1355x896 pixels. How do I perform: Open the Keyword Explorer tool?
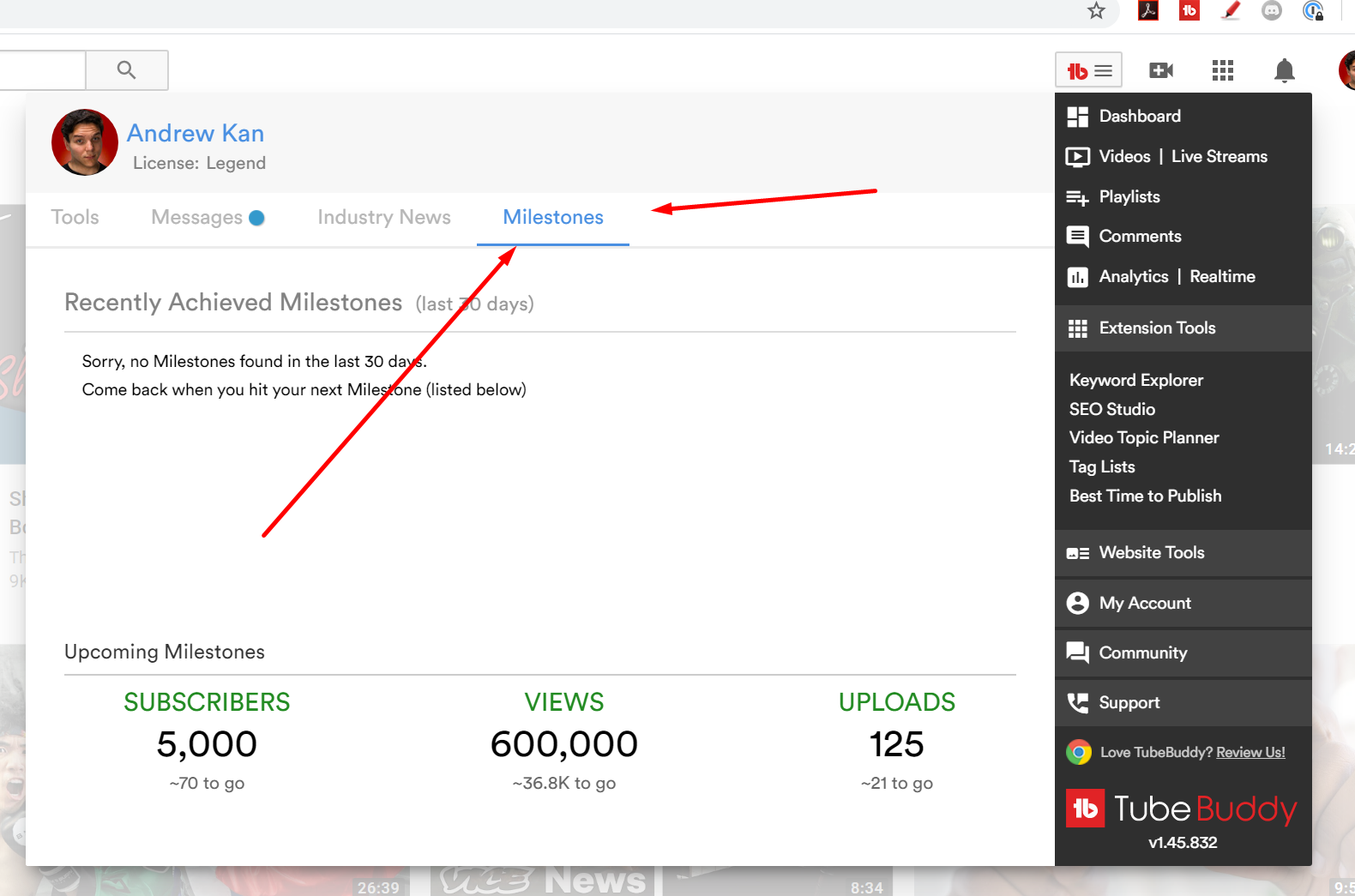pos(1135,381)
